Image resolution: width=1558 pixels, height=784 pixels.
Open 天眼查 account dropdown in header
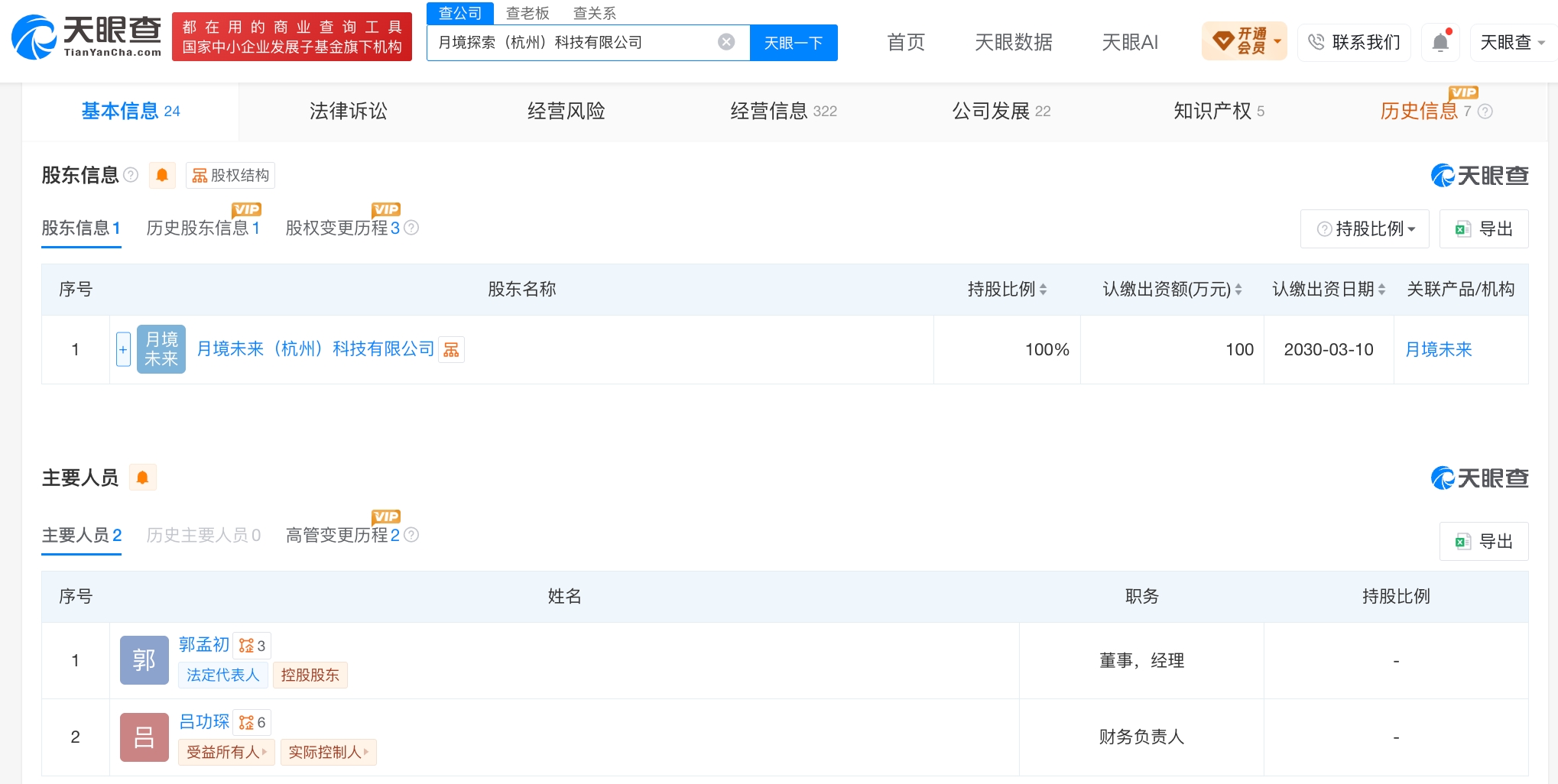pos(1513,42)
